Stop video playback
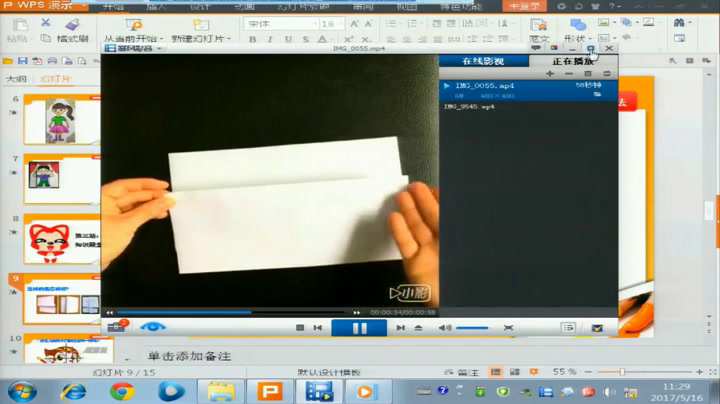 (x=300, y=327)
